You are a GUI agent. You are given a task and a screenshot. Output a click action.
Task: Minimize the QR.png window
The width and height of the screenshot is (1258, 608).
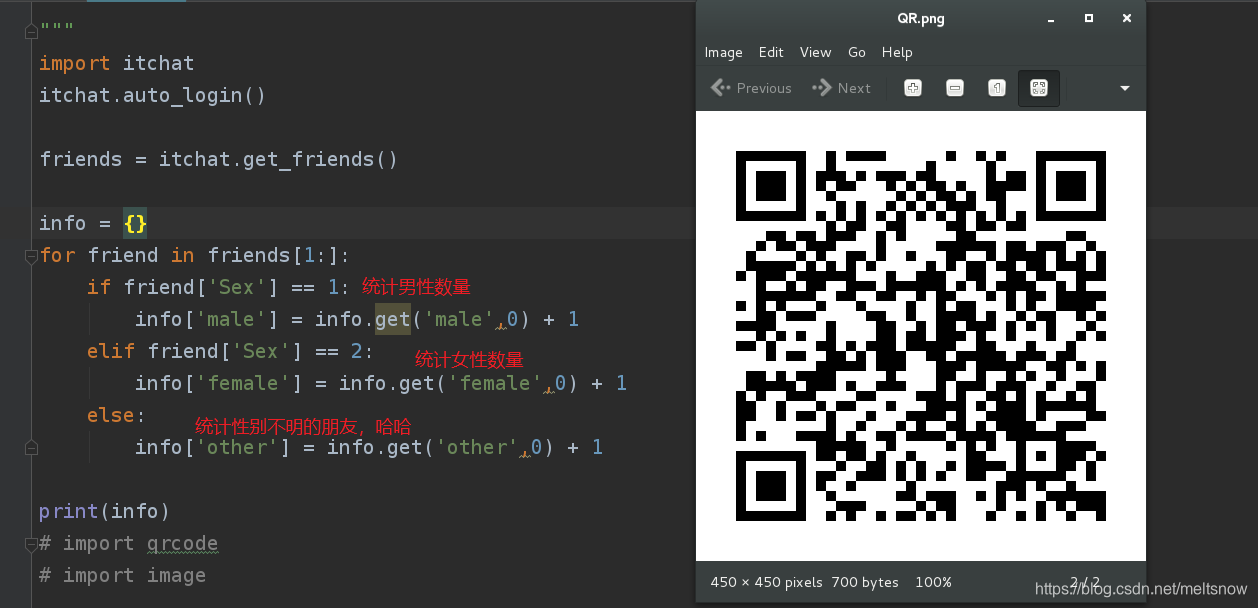click(x=1051, y=18)
